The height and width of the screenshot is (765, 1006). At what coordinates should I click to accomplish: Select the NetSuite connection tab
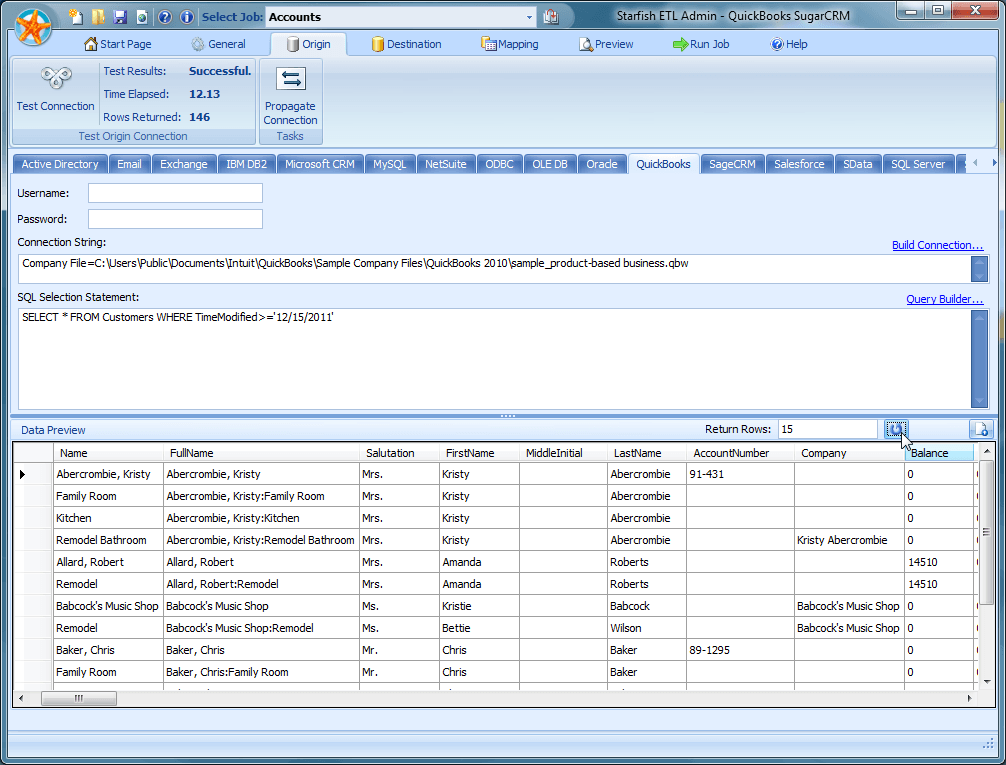pyautogui.click(x=445, y=164)
